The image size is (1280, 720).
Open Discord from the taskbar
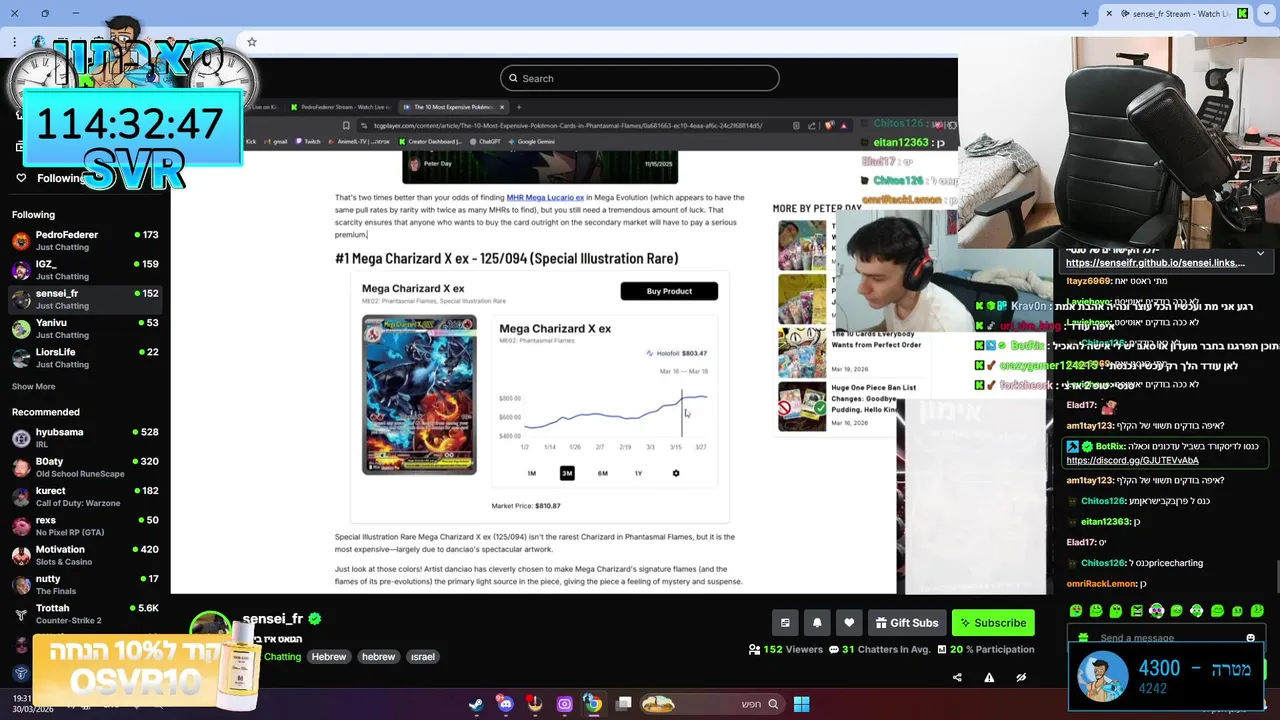point(505,704)
